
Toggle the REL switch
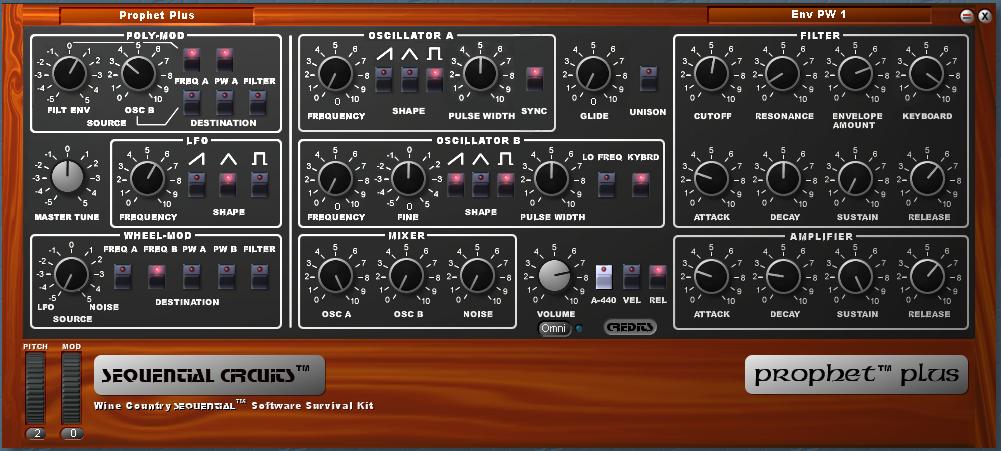(x=658, y=277)
